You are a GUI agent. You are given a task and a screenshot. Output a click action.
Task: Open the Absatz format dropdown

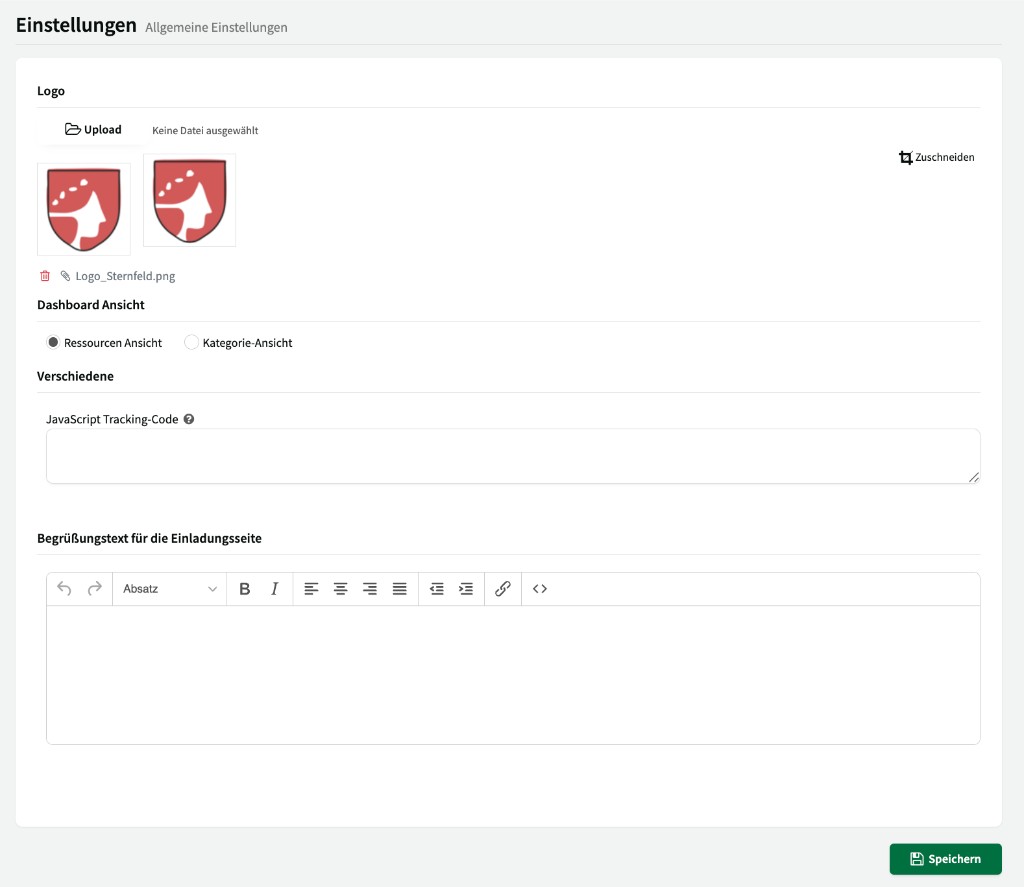pos(169,589)
